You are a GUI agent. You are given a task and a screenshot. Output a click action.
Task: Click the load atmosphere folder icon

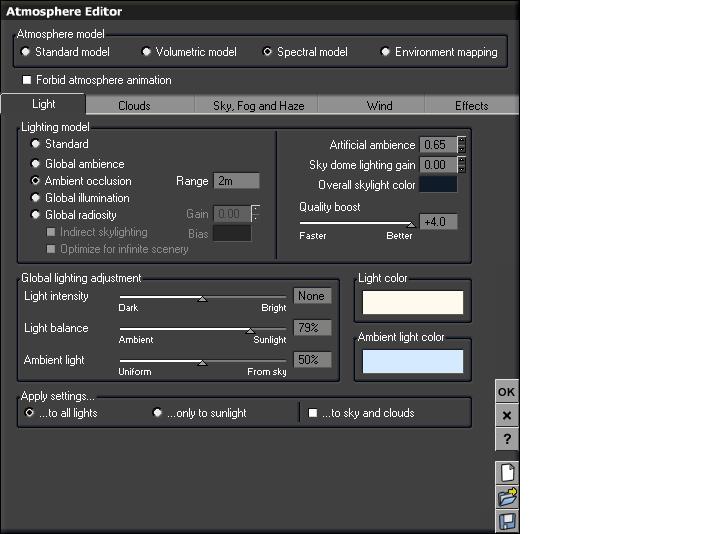(x=507, y=497)
